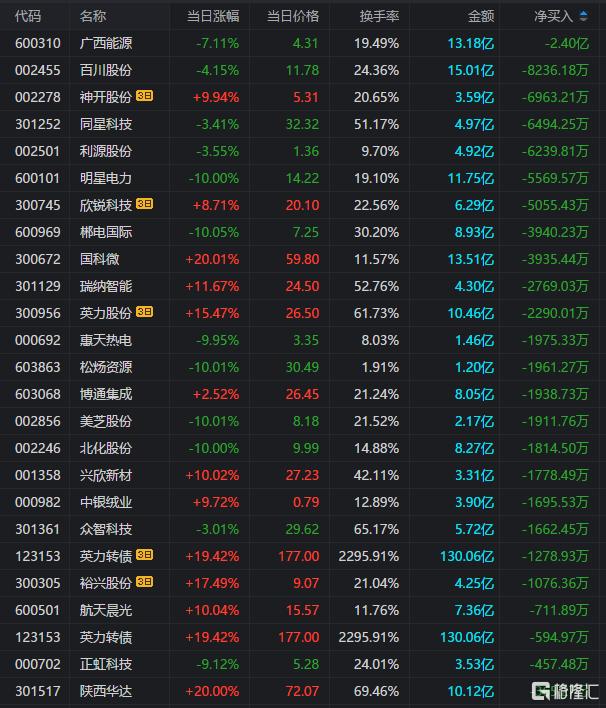Image resolution: width=606 pixels, height=708 pixels.
Task: Select stock code 600310
Action: pos(37,43)
